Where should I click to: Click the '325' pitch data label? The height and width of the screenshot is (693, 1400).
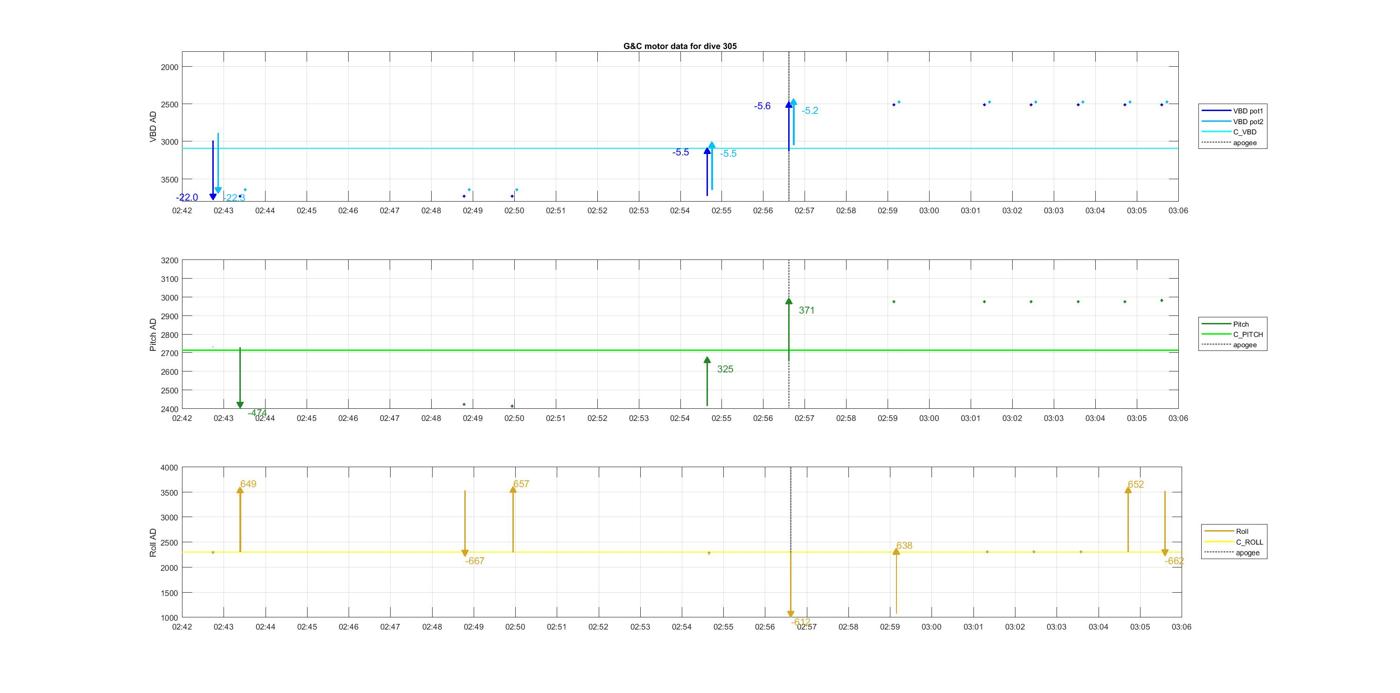tap(725, 370)
